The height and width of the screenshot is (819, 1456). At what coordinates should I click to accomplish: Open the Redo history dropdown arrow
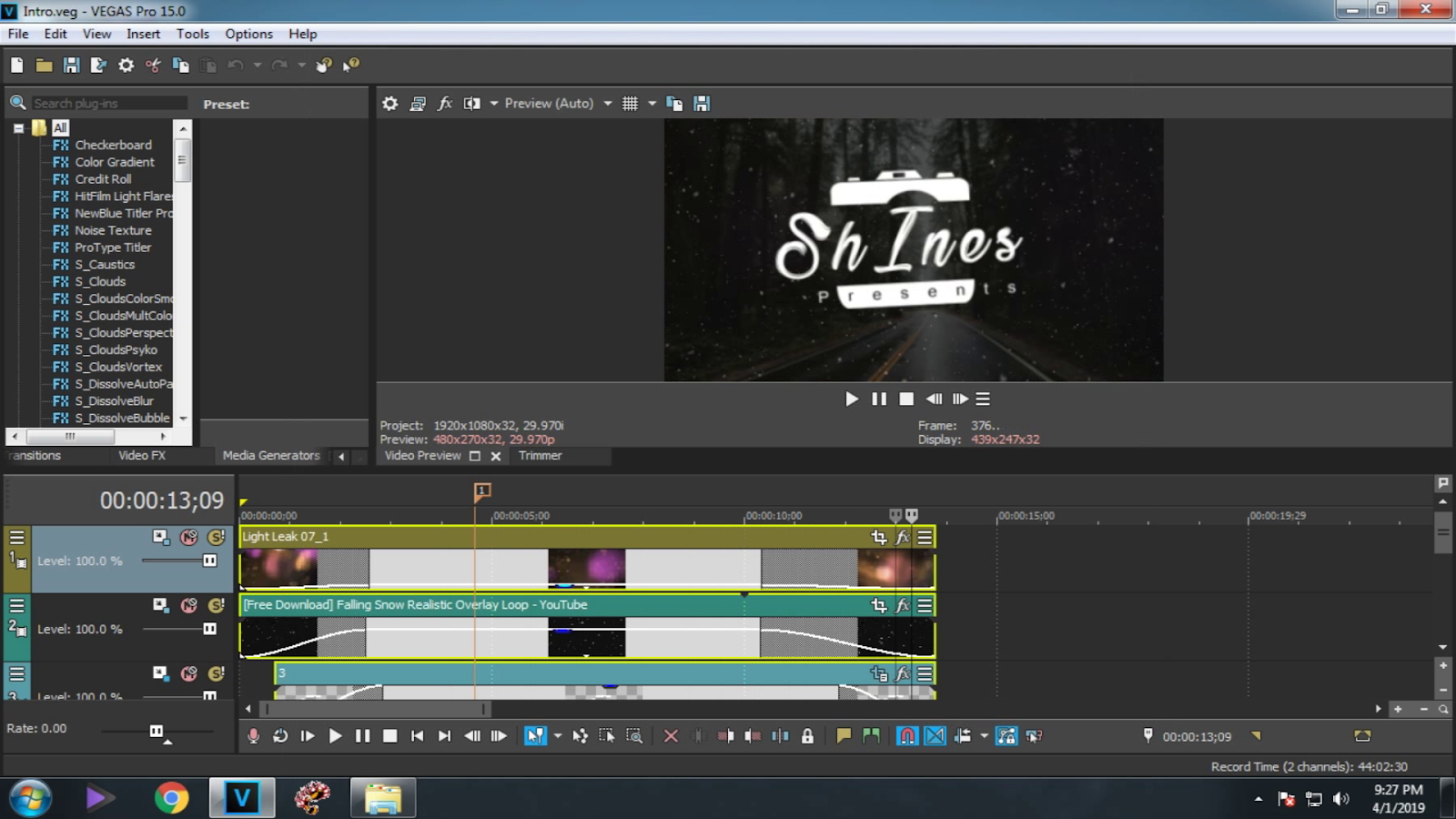[x=301, y=66]
